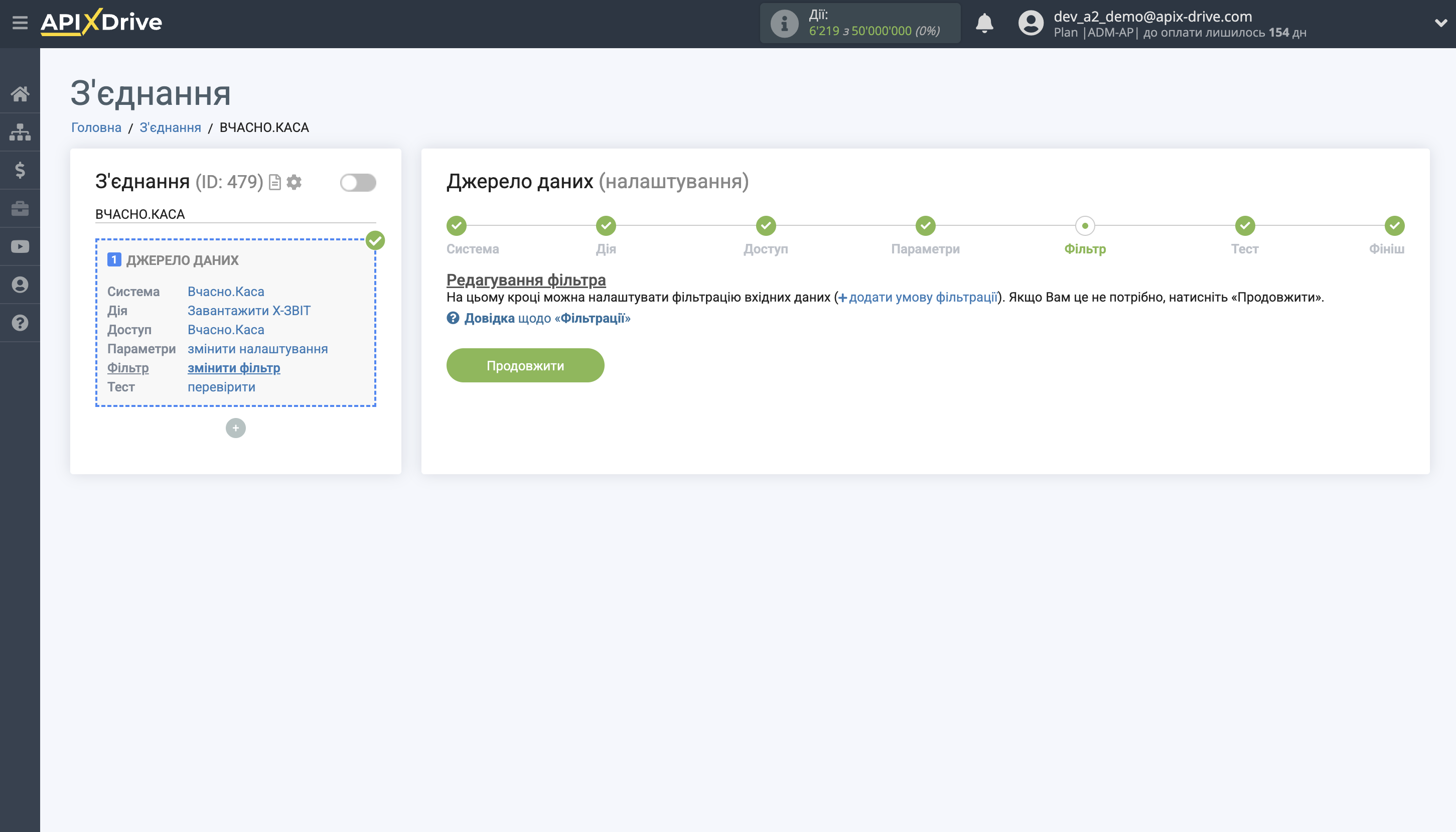Open connection settings gear icon
This screenshot has height=832, width=1456.
point(294,182)
